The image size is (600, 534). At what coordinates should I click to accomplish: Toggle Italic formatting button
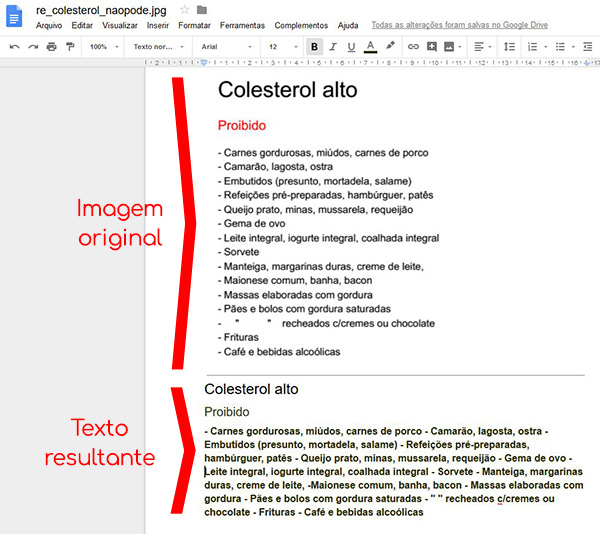tap(333, 47)
